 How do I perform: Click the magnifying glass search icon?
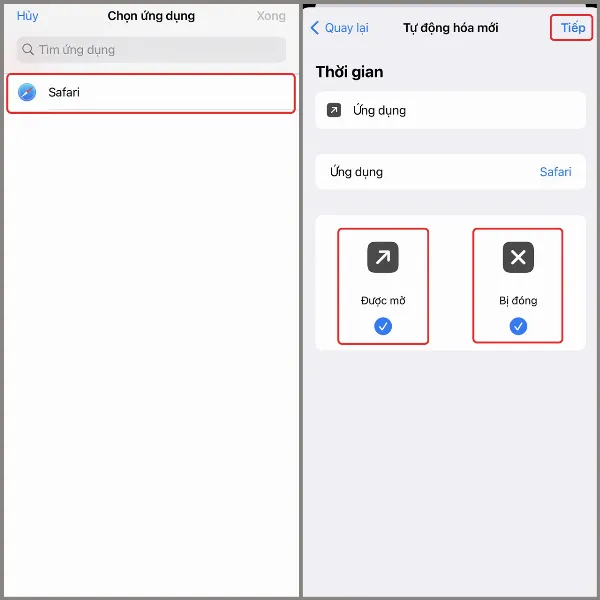tap(28, 49)
